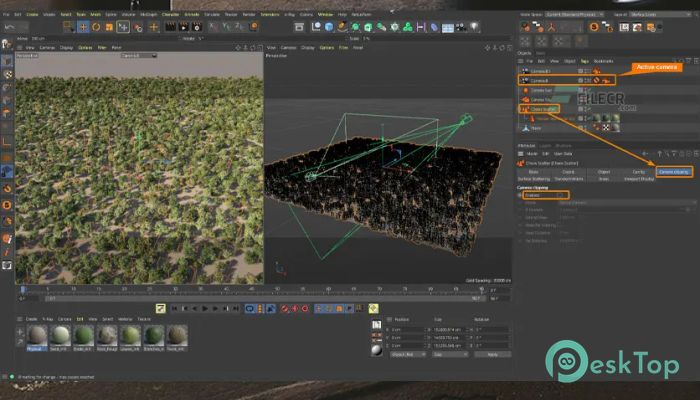The width and height of the screenshot is (700, 400).
Task: Open the viewport camera selector dropdown
Action: (139, 55)
